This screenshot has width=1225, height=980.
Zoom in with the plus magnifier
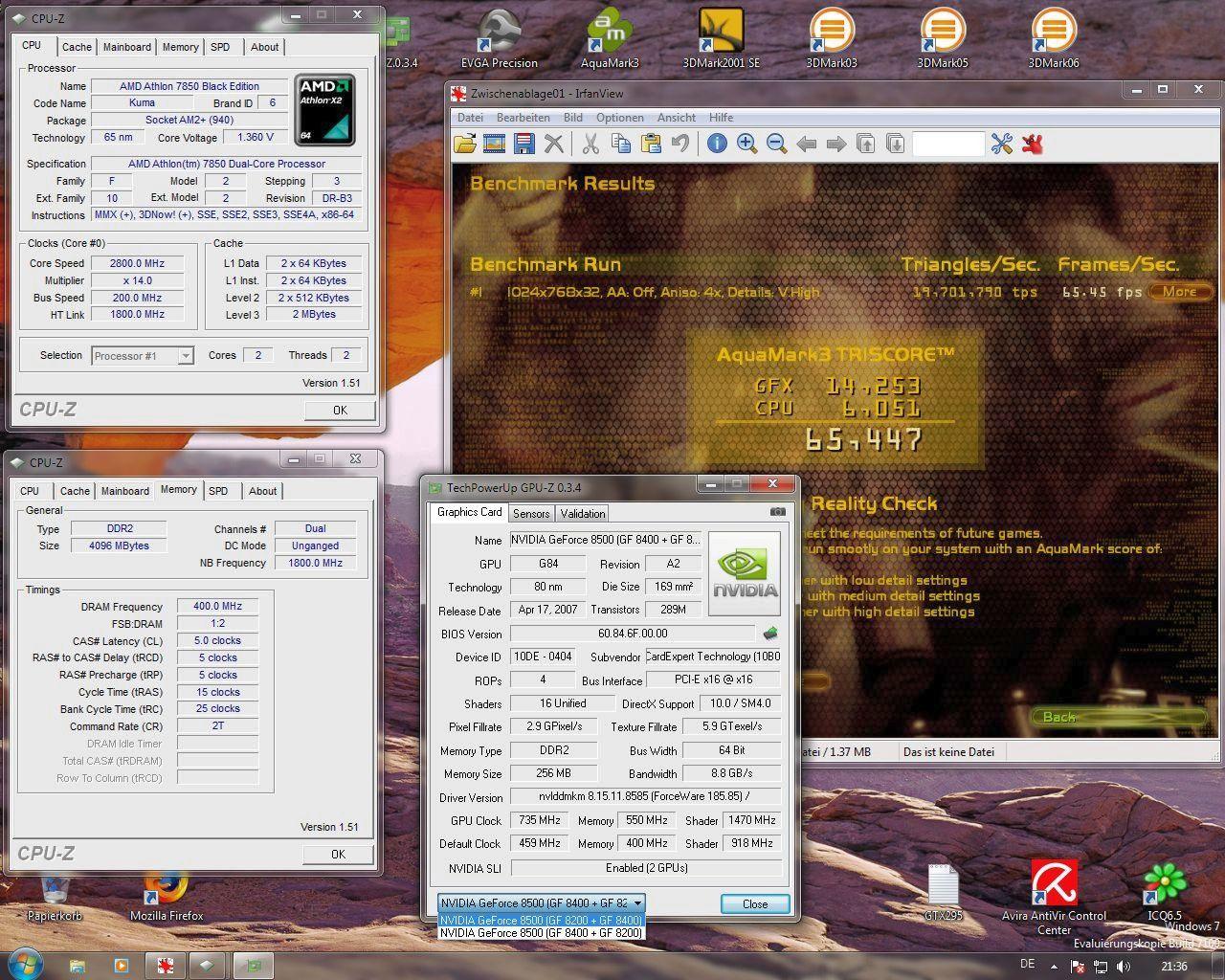pyautogui.click(x=747, y=145)
